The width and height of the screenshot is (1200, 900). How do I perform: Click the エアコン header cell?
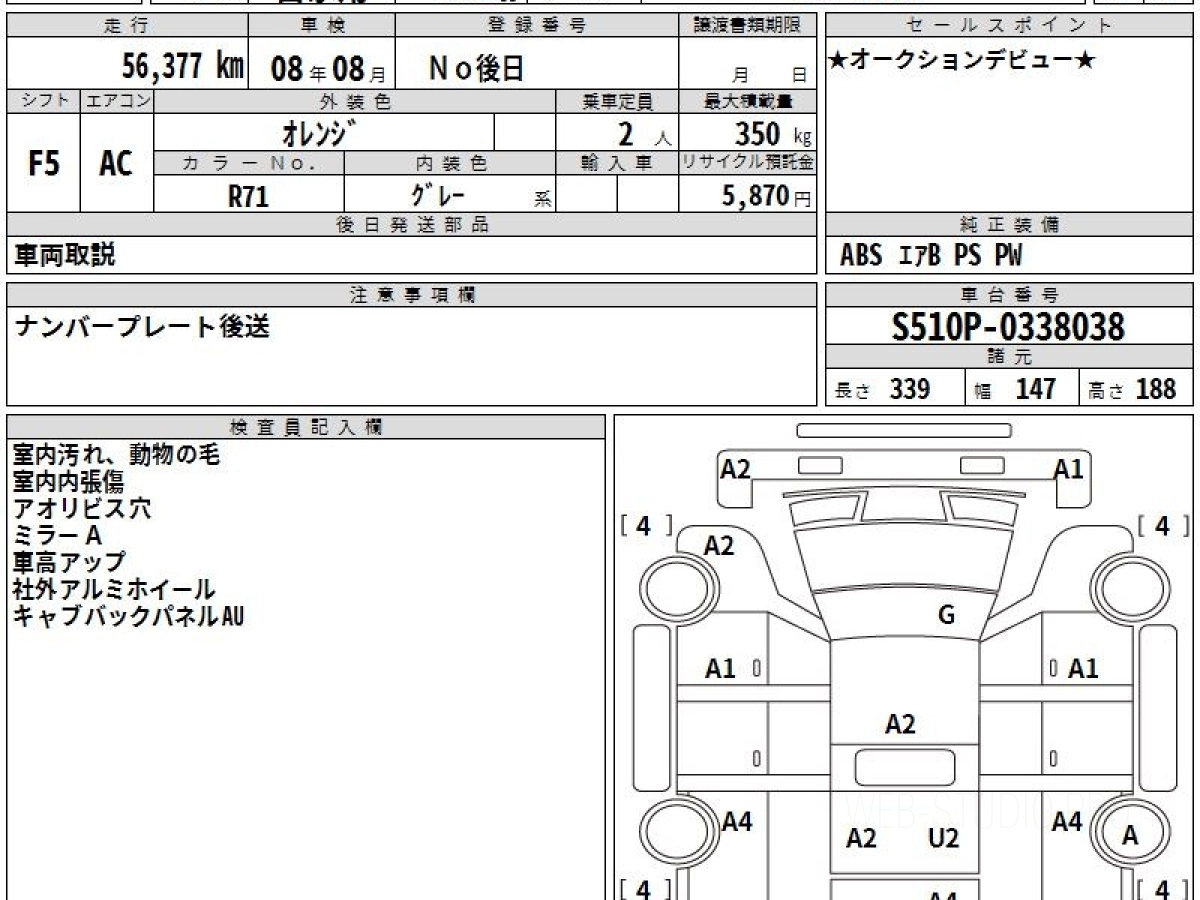coord(117,100)
